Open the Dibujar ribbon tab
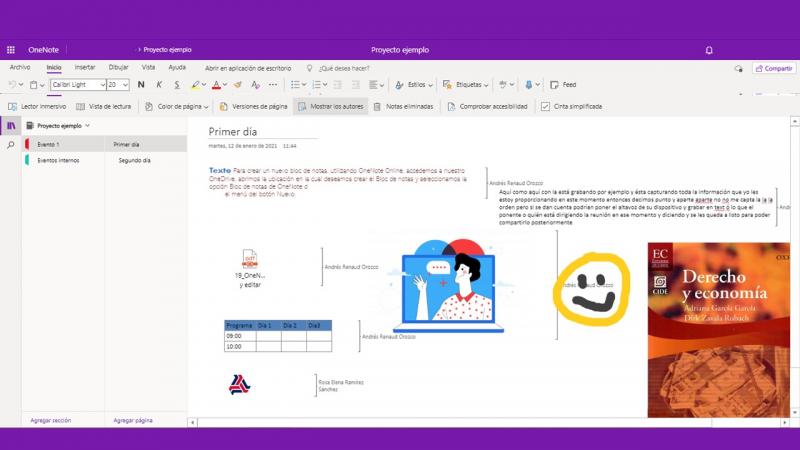This screenshot has height=450, width=800. point(118,67)
